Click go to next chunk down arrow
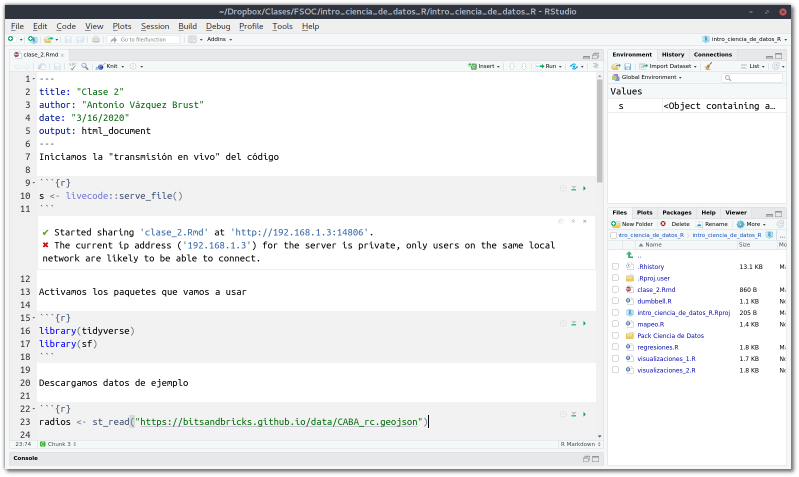This screenshot has height=477, width=799. [524, 66]
